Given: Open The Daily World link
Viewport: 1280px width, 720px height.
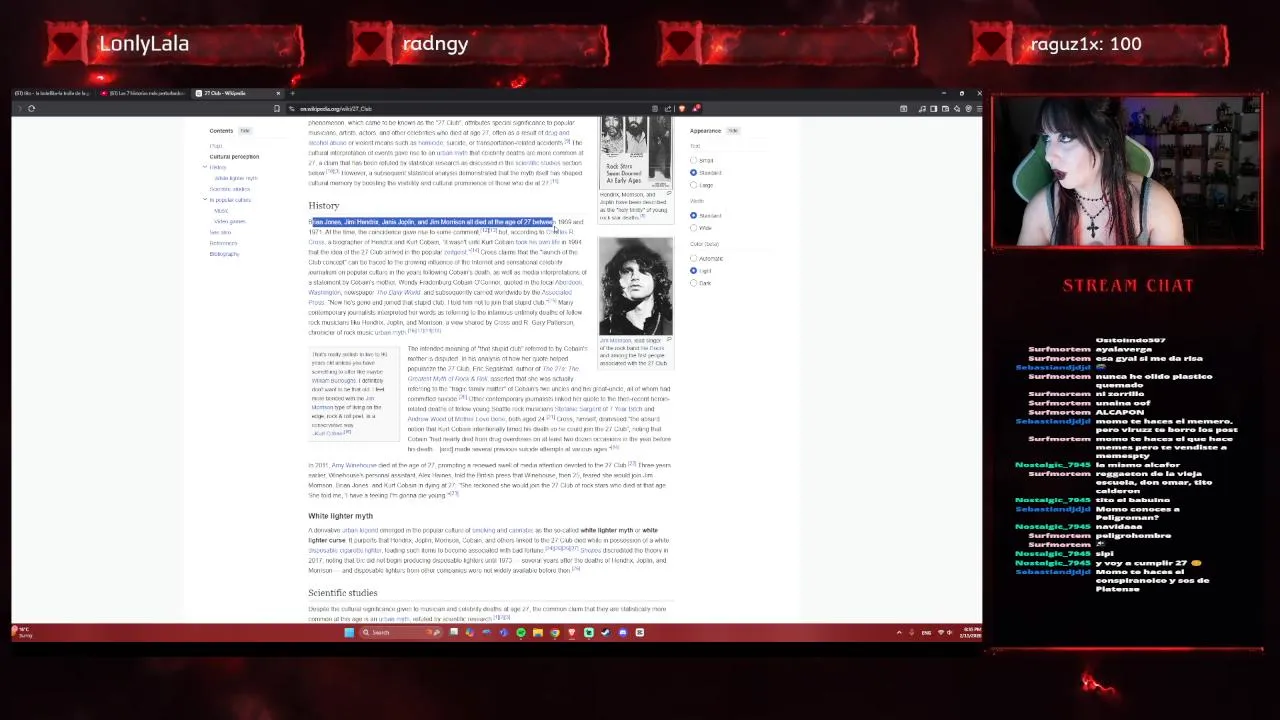Looking at the screenshot, I should [398, 292].
